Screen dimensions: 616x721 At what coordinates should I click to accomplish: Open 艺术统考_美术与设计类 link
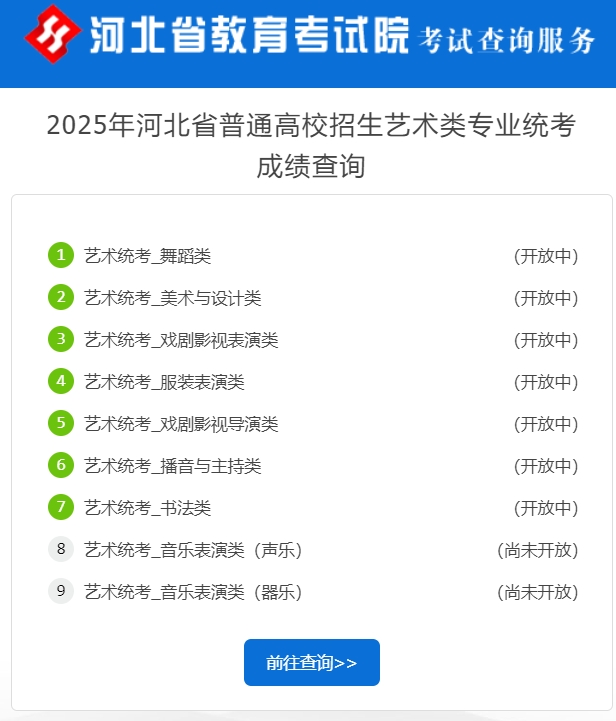173,298
